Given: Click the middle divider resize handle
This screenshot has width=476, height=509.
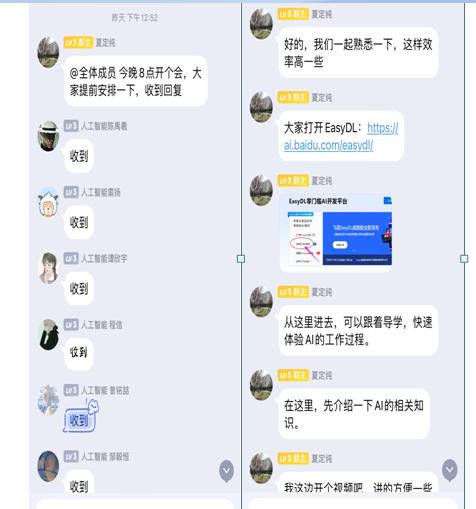Looking at the screenshot, I should (x=241, y=259).
